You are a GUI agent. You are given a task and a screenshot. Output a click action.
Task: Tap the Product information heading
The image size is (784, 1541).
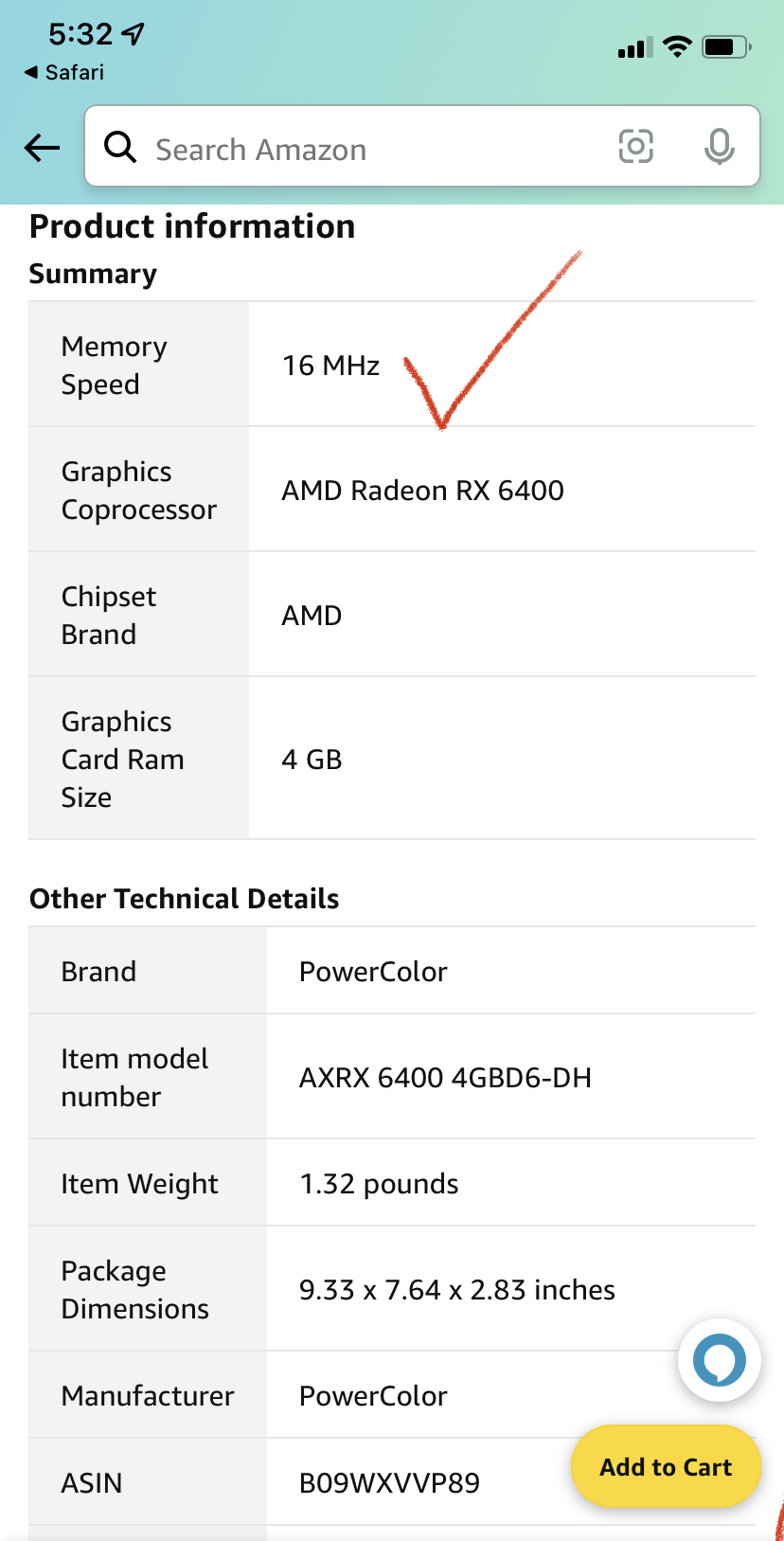point(192,227)
